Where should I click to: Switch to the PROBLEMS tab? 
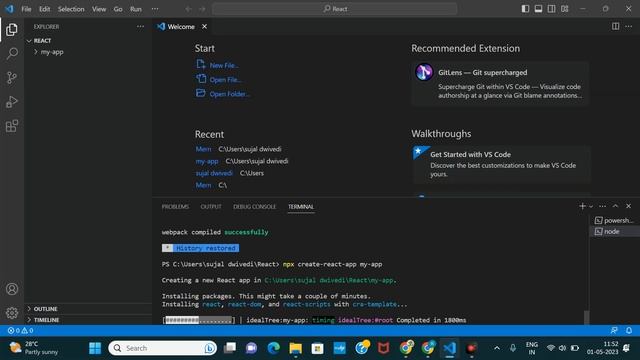click(x=175, y=207)
